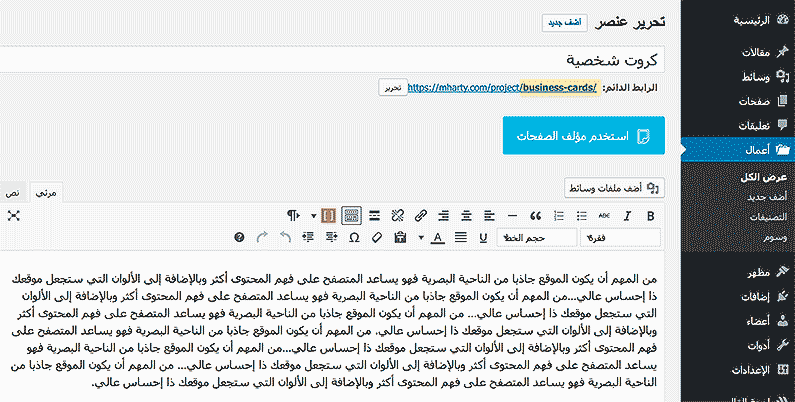Apply italic formatting from the toolbar
Viewport: 795px width, 402px height.
pyautogui.click(x=627, y=215)
